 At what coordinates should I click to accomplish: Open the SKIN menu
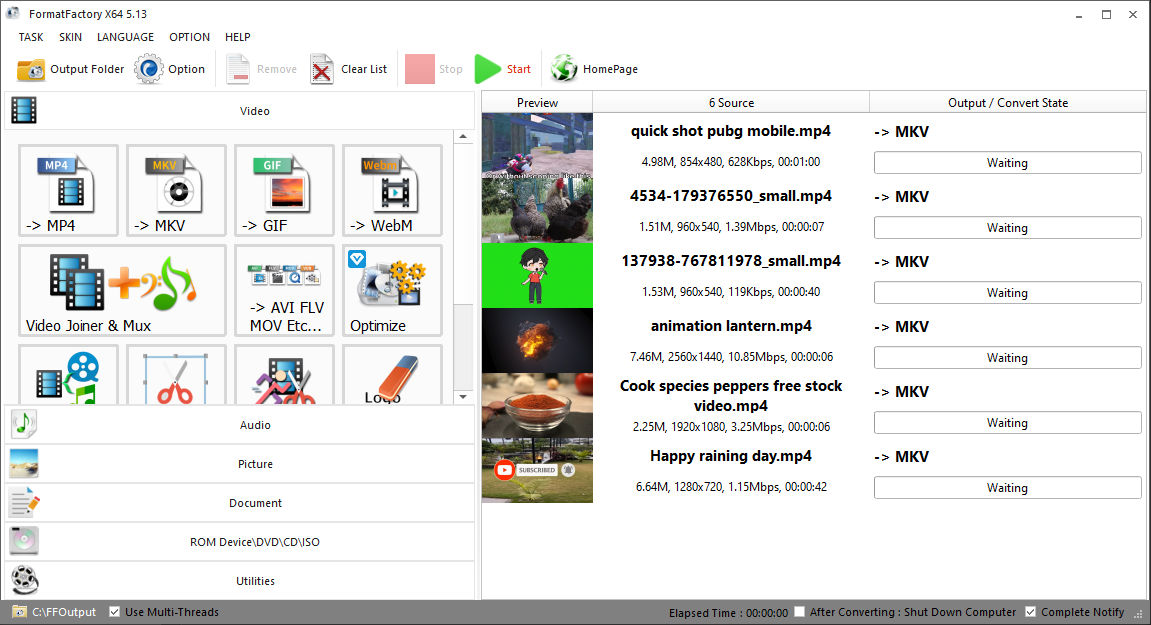[x=70, y=37]
